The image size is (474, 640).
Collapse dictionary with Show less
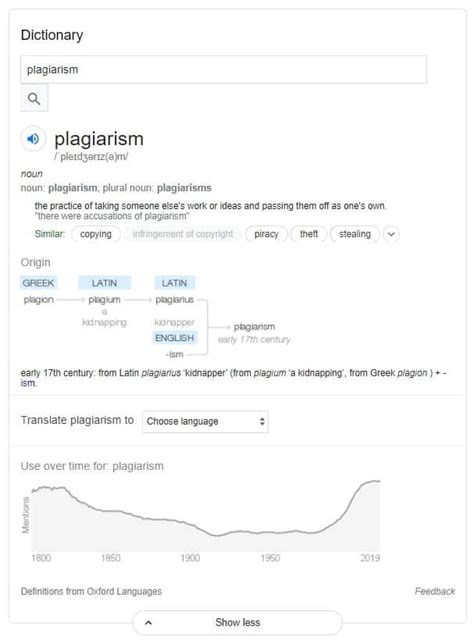click(237, 622)
